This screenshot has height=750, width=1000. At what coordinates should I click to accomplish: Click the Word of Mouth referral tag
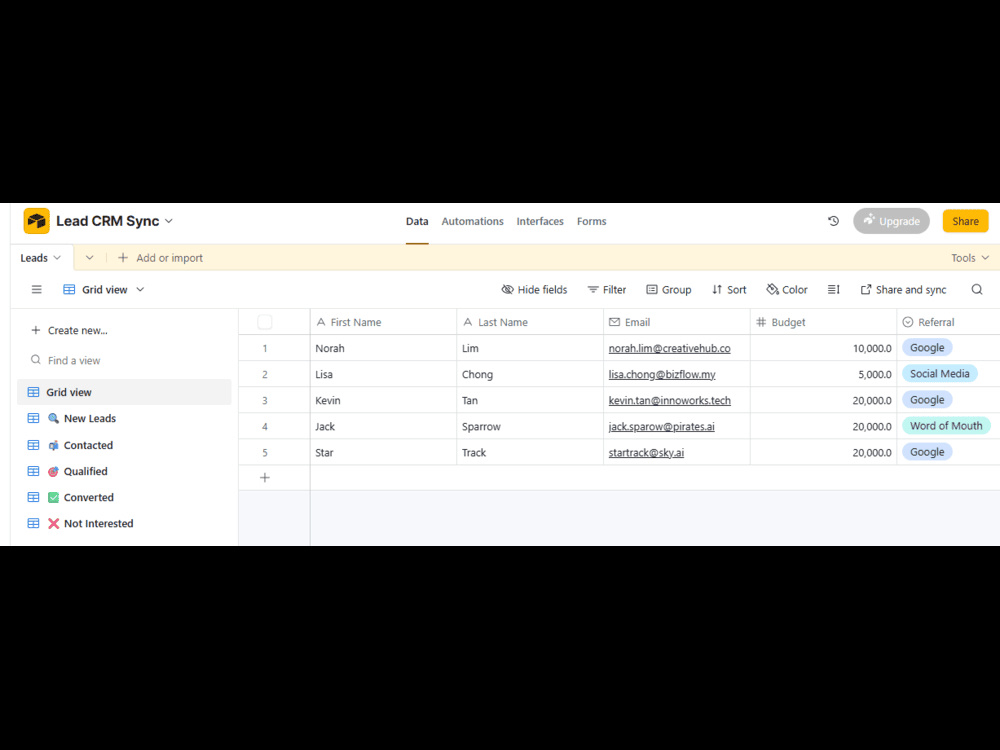tap(946, 426)
